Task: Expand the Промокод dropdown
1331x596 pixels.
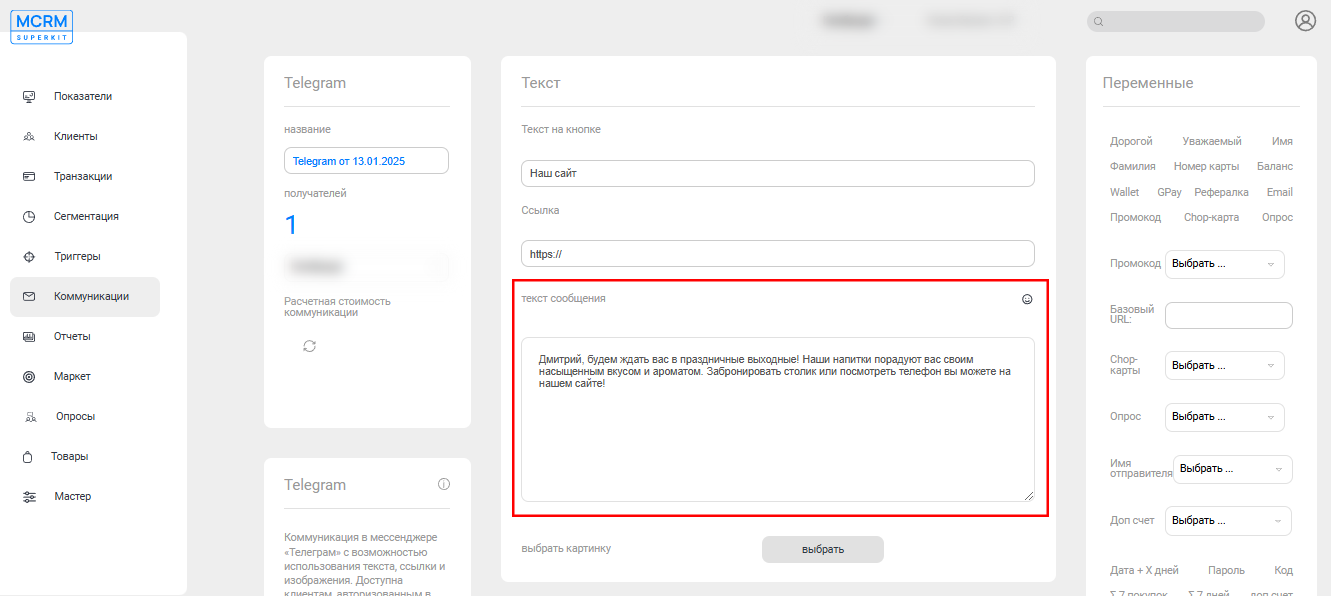Action: (1225, 264)
